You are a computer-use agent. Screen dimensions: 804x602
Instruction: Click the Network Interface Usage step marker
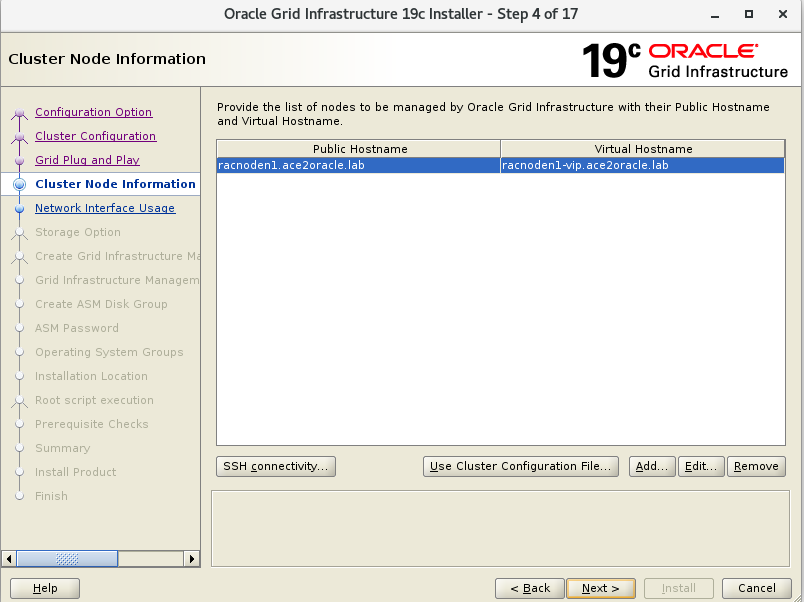(19, 209)
